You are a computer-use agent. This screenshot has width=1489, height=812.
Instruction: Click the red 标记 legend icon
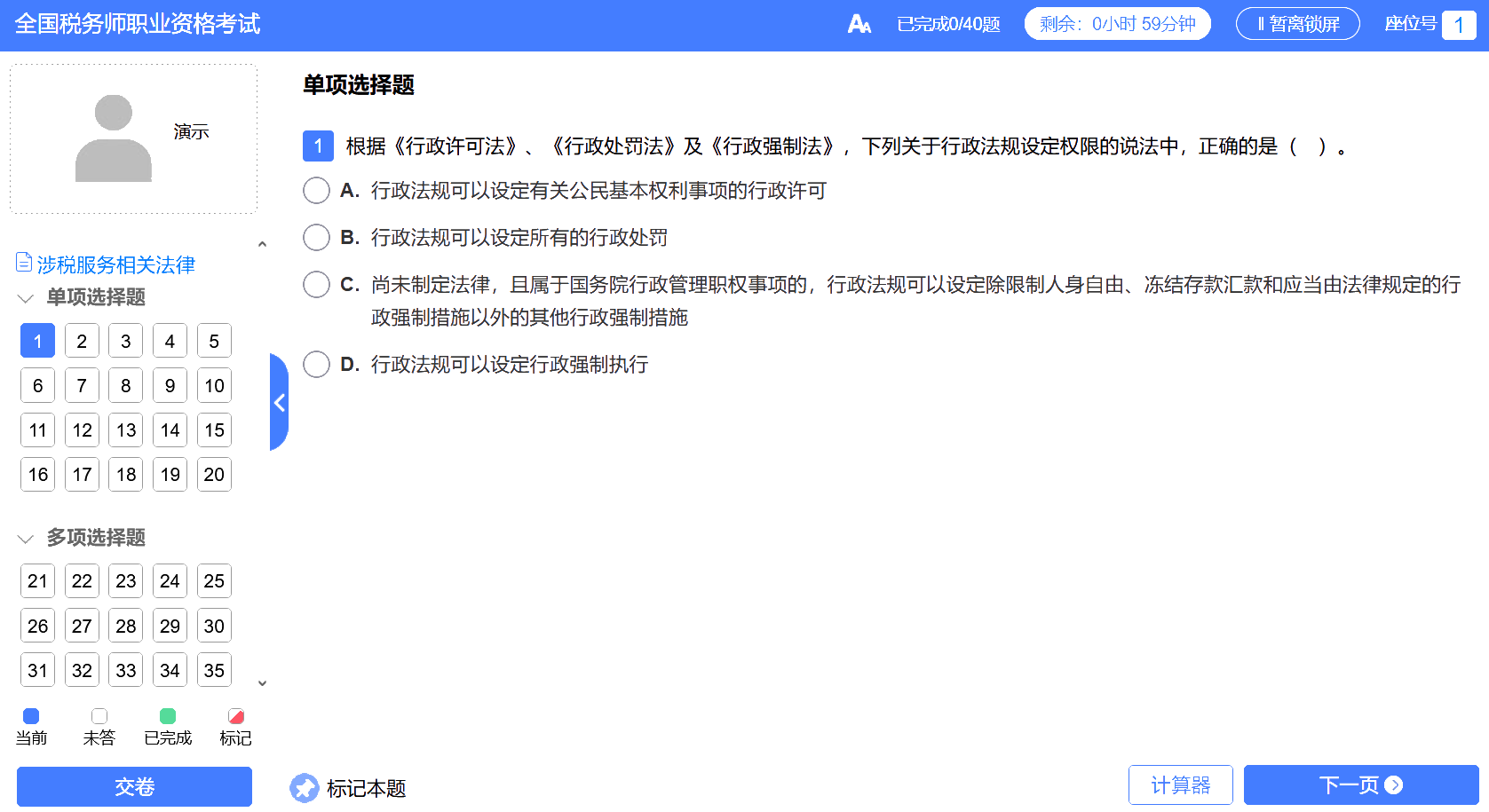tap(235, 716)
